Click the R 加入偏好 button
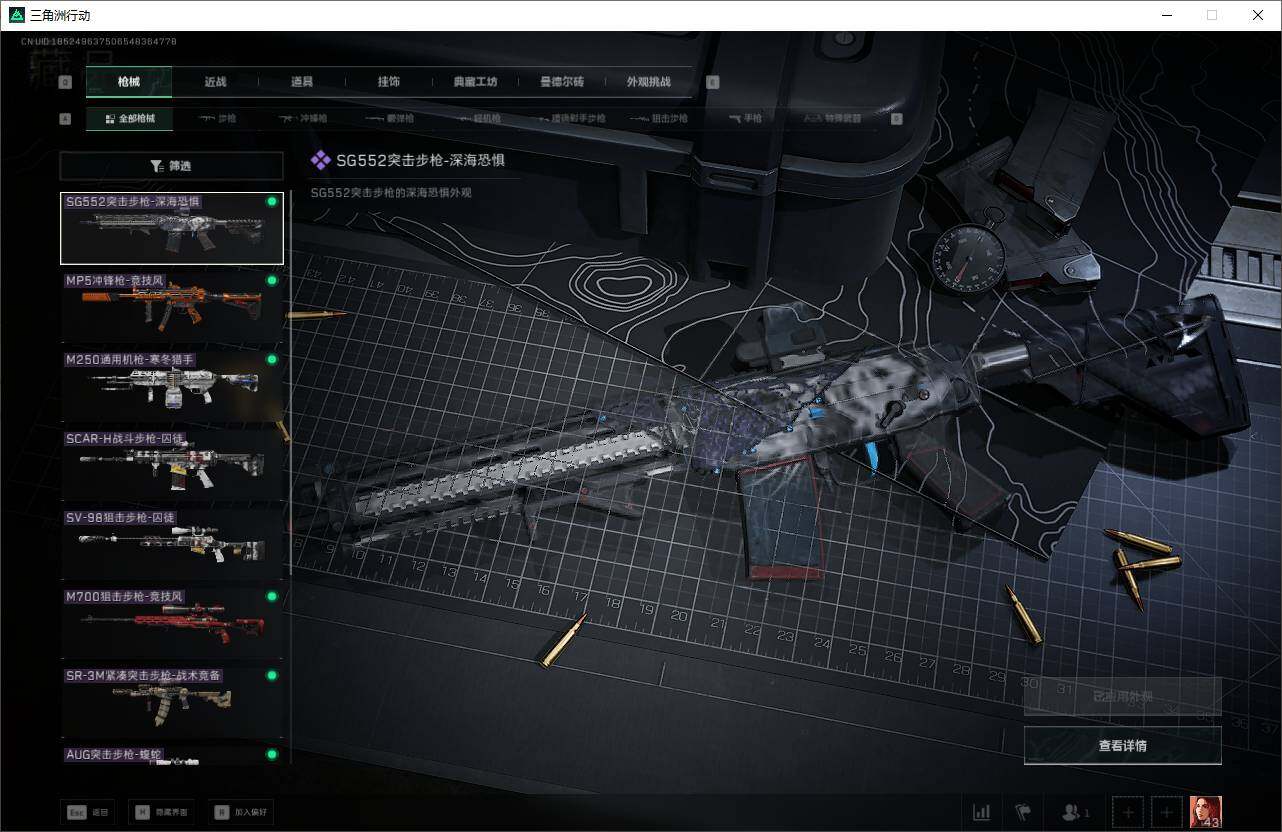The height and width of the screenshot is (832, 1282). (241, 813)
